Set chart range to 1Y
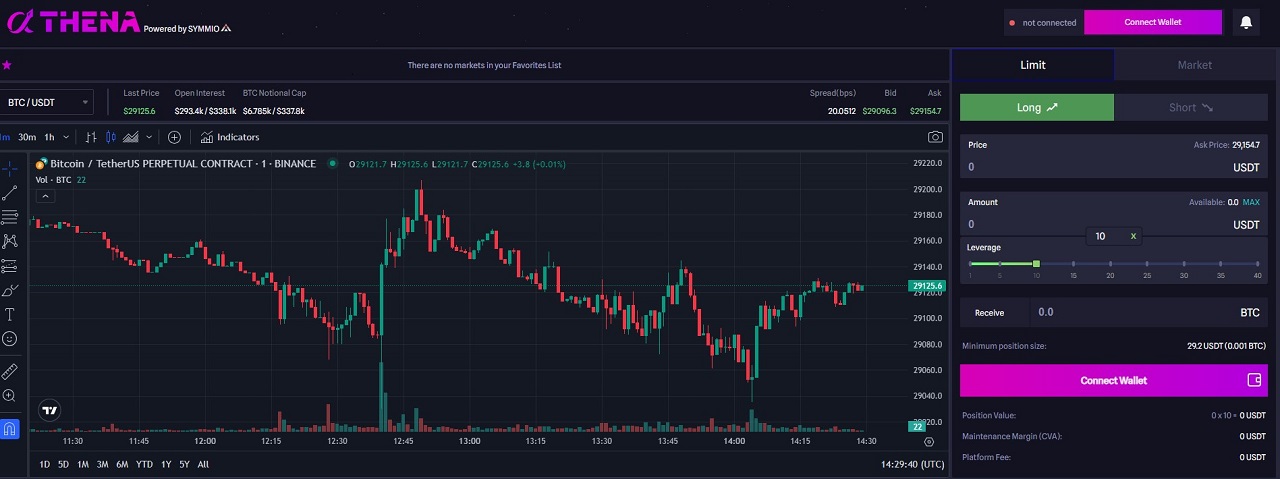Screen dimensions: 1280x479 [166, 464]
